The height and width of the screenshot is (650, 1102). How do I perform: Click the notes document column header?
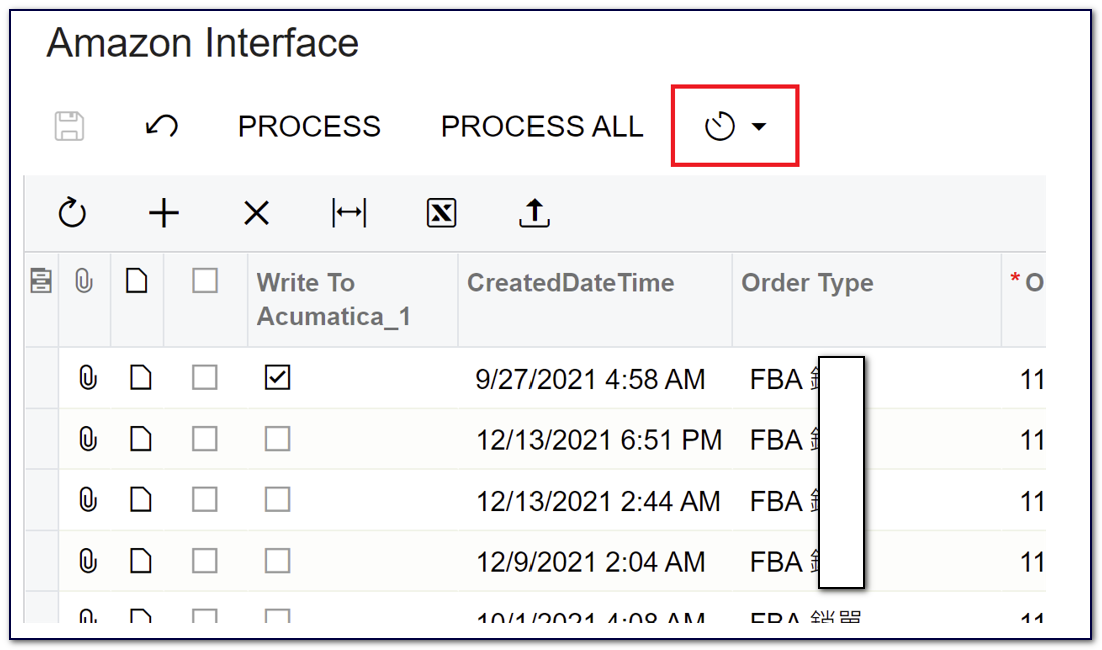point(136,280)
